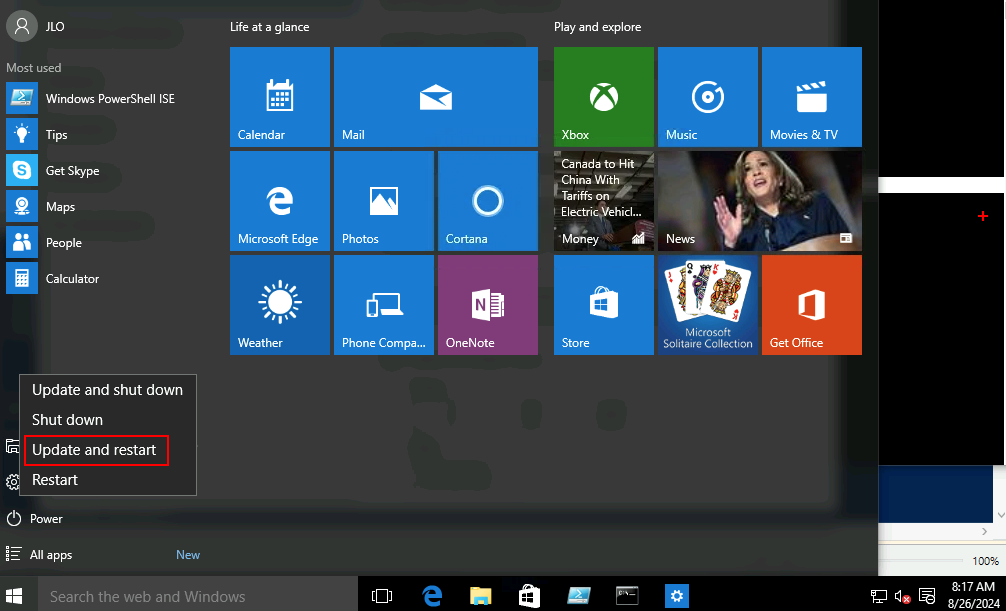The width and height of the screenshot is (1006, 611).
Task: Open the Music tile
Action: click(708, 97)
